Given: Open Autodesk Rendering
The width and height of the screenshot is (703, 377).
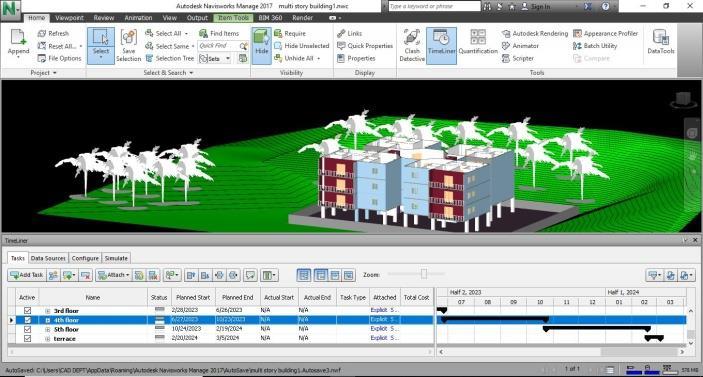Looking at the screenshot, I should 535,34.
